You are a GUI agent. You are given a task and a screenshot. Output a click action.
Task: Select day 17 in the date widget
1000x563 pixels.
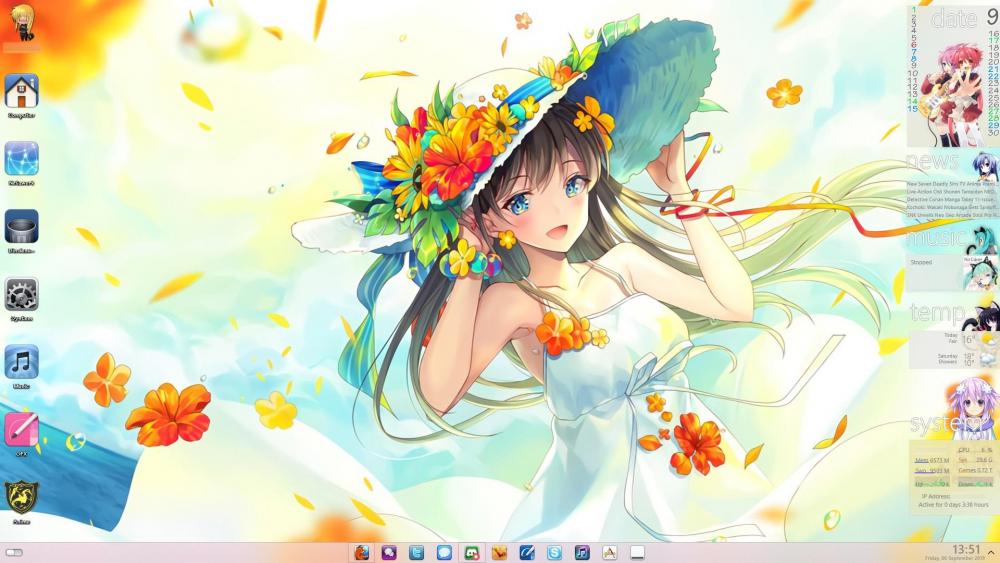[x=994, y=40]
